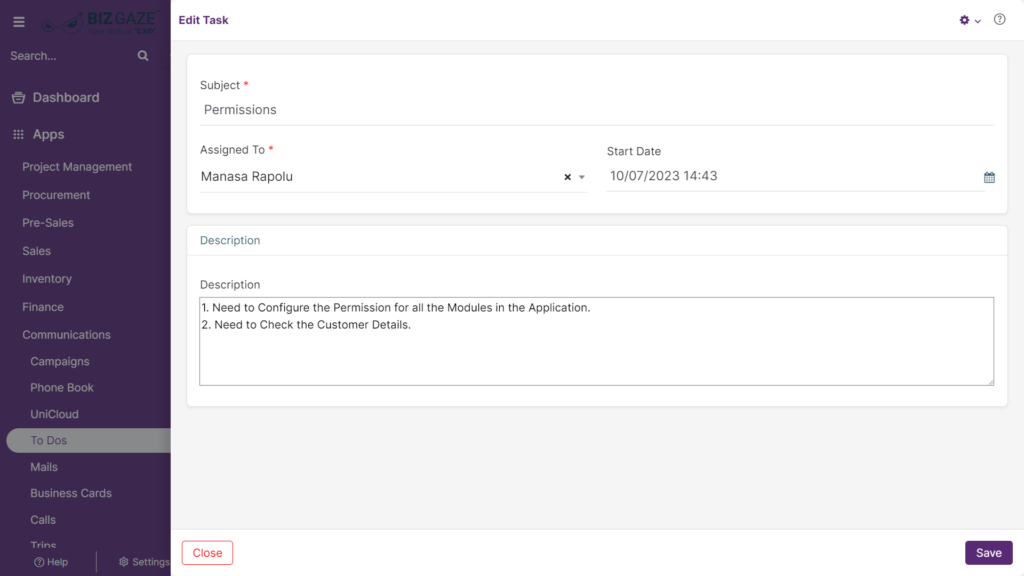The height and width of the screenshot is (576, 1024).
Task: Open the Start Date calendar picker
Action: coord(989,177)
